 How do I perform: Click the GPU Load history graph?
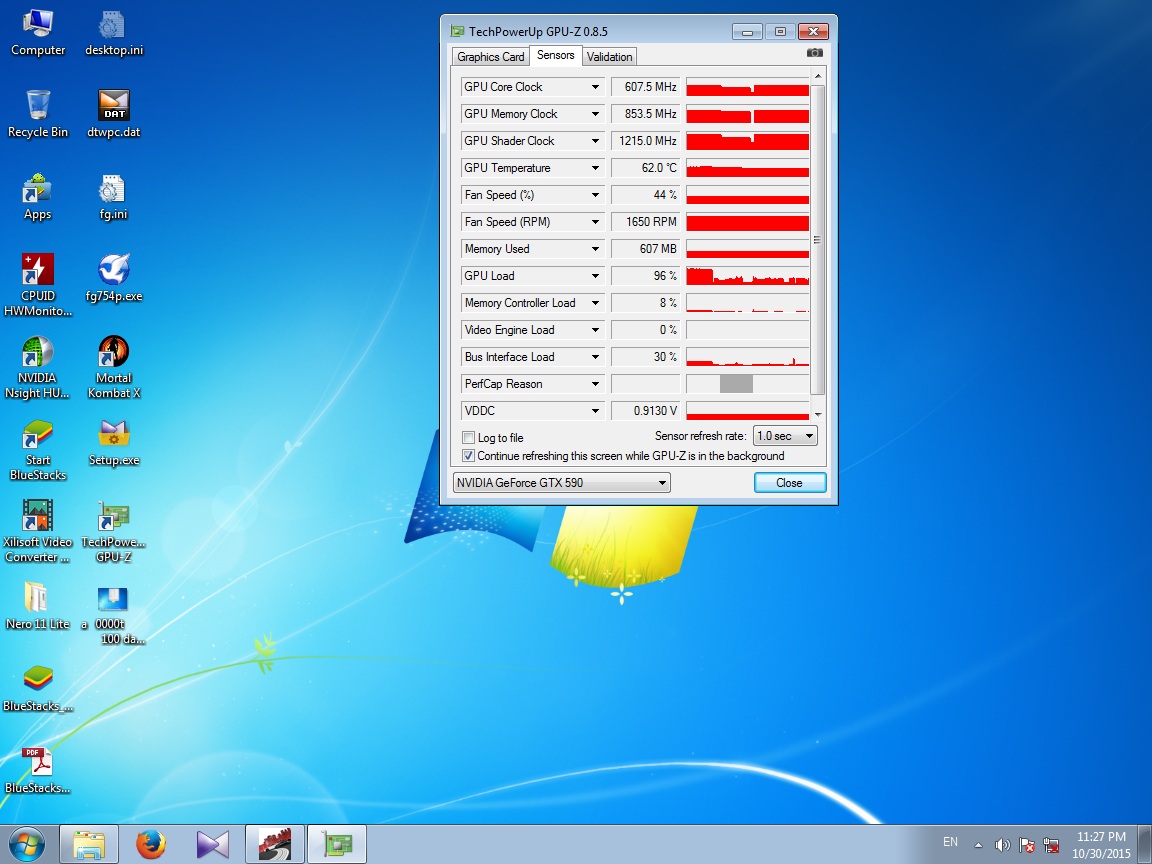pyautogui.click(x=747, y=276)
